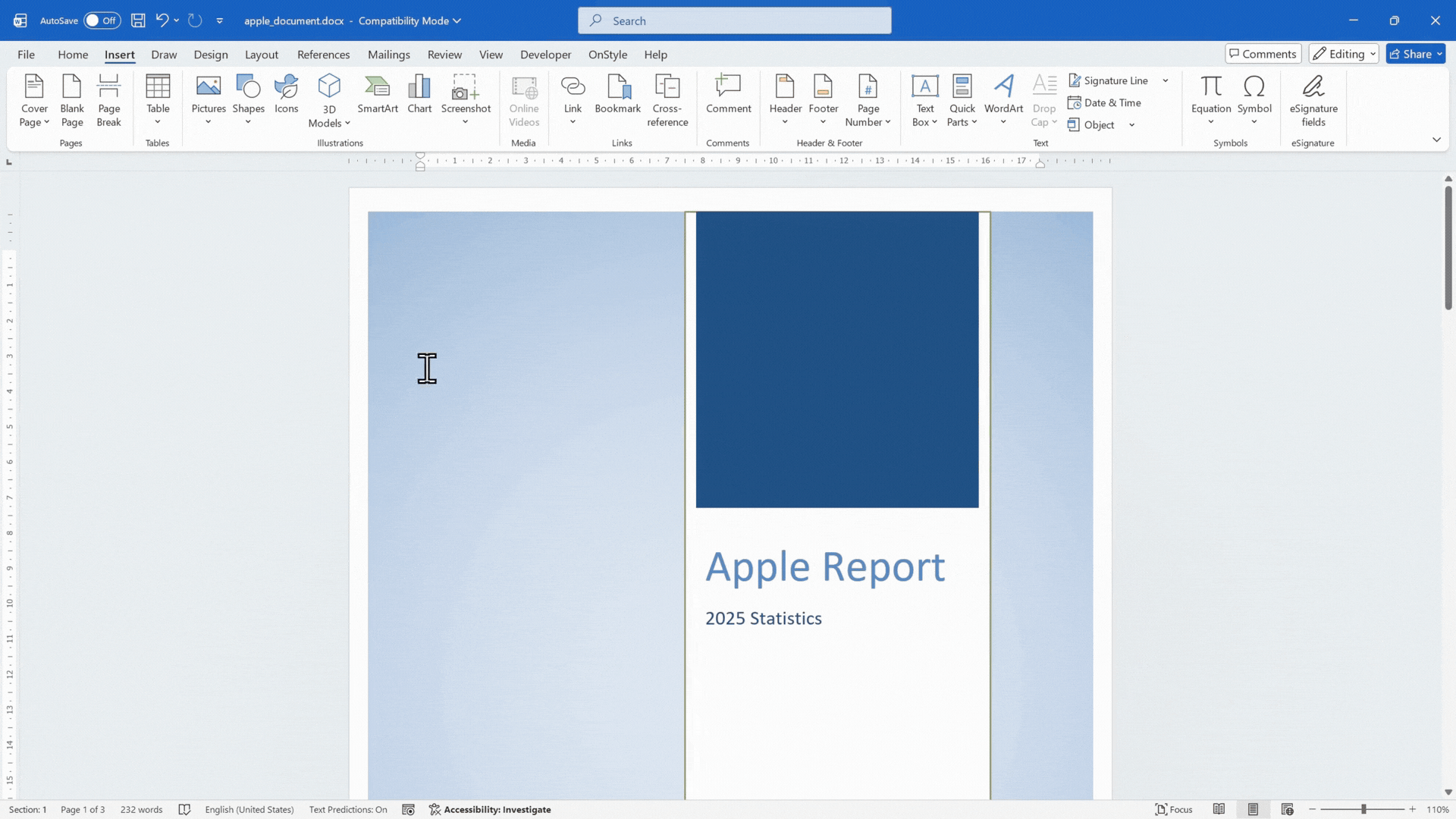This screenshot has height=819, width=1456.
Task: Click the Page 1 of 3 indicator
Action: coord(83,809)
